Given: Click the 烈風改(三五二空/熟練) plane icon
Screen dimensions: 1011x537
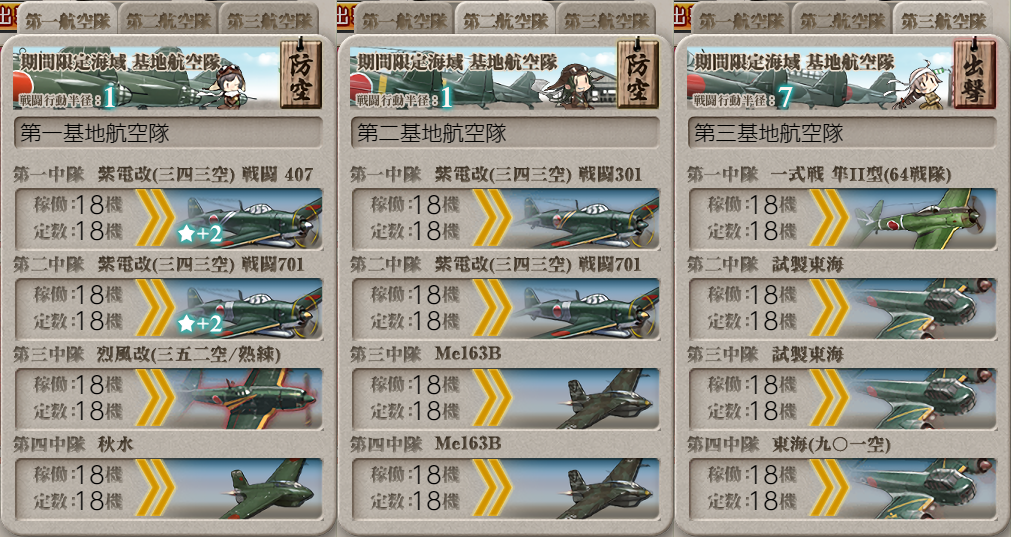Looking at the screenshot, I should pyautogui.click(x=250, y=398).
